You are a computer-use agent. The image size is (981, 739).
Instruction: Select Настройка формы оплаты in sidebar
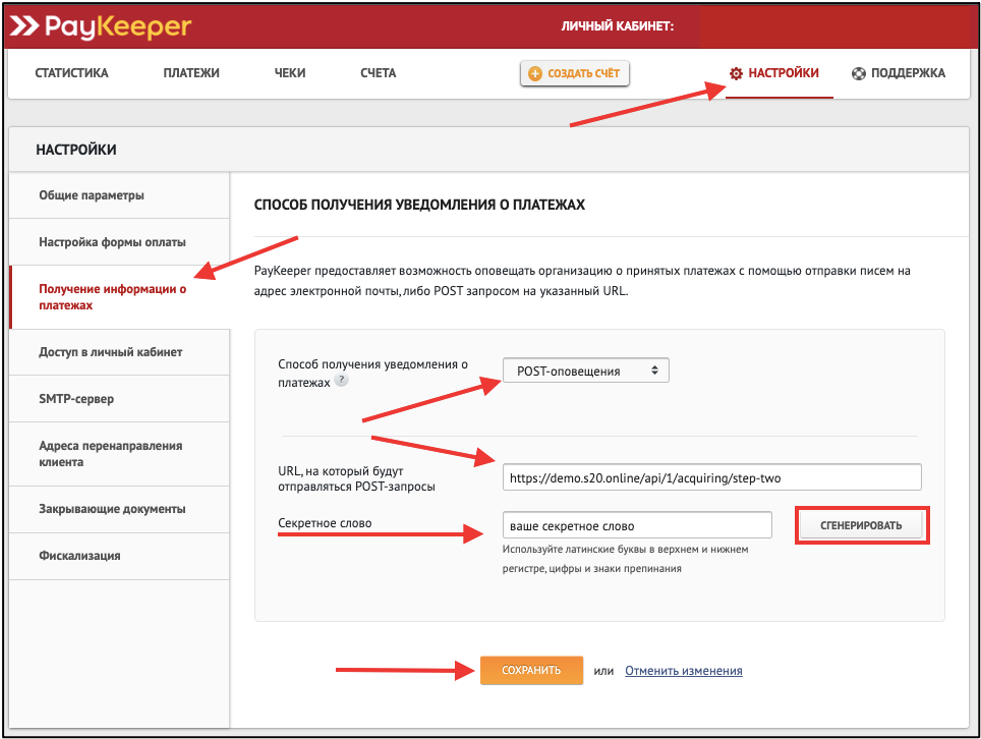click(x=119, y=242)
